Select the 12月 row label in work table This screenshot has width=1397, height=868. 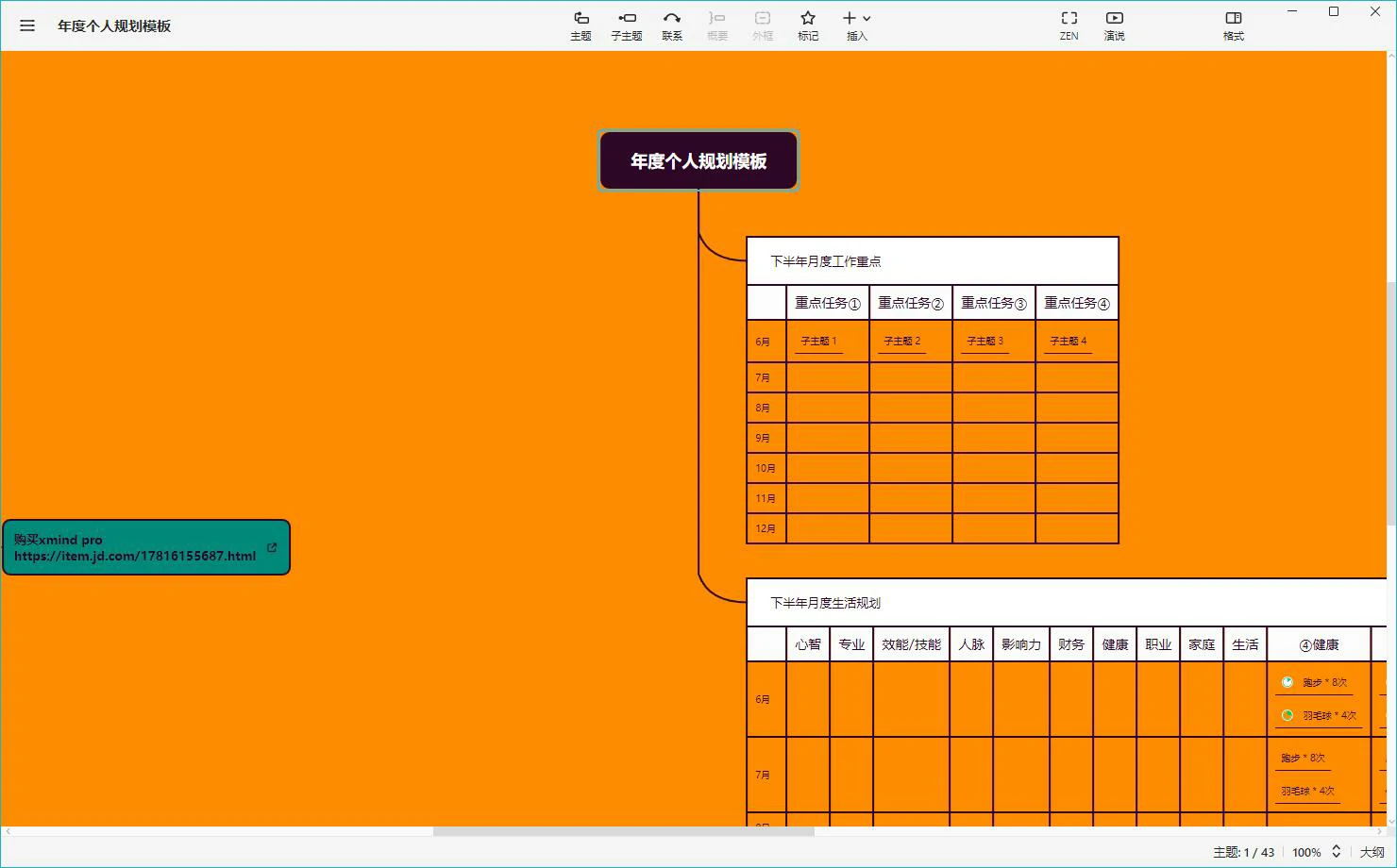pos(766,528)
